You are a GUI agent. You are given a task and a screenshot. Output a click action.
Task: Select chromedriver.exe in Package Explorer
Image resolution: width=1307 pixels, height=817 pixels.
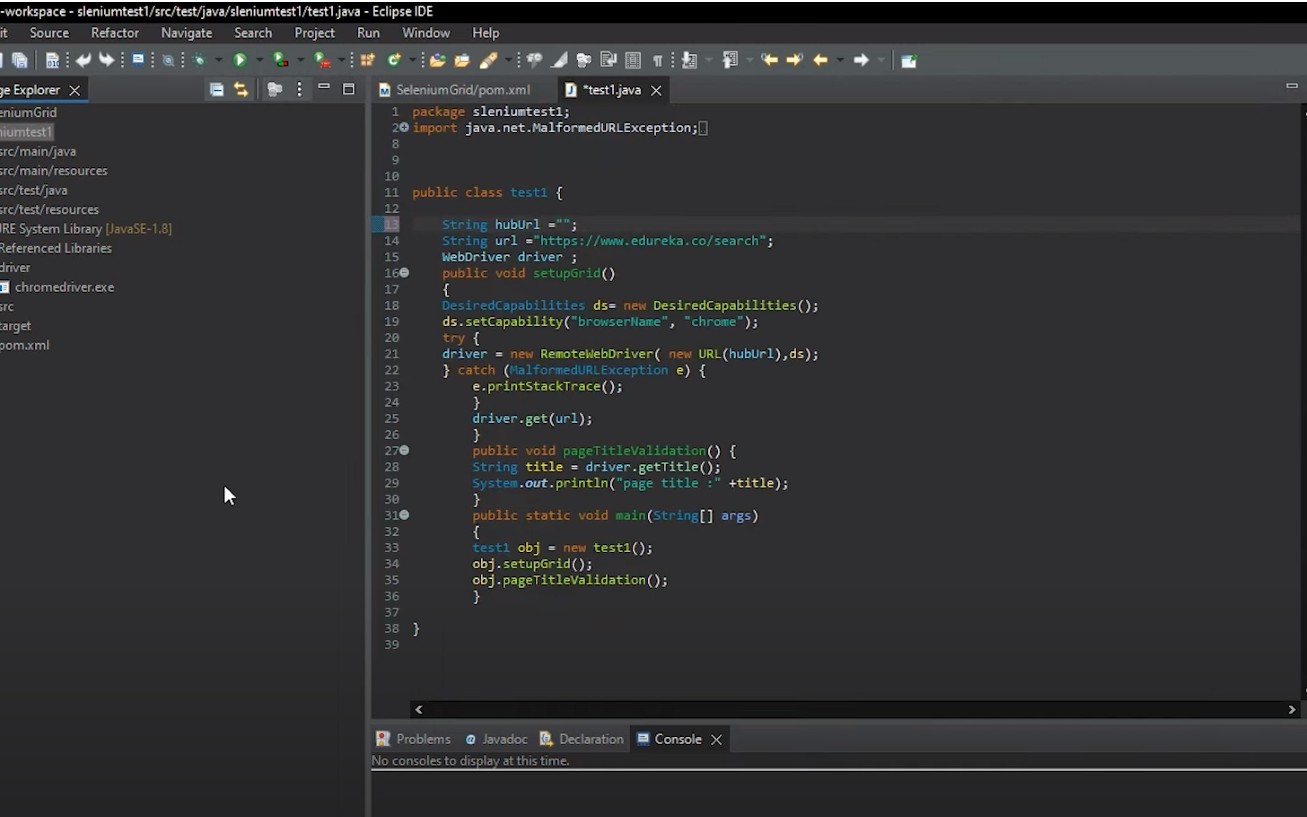[x=64, y=287]
